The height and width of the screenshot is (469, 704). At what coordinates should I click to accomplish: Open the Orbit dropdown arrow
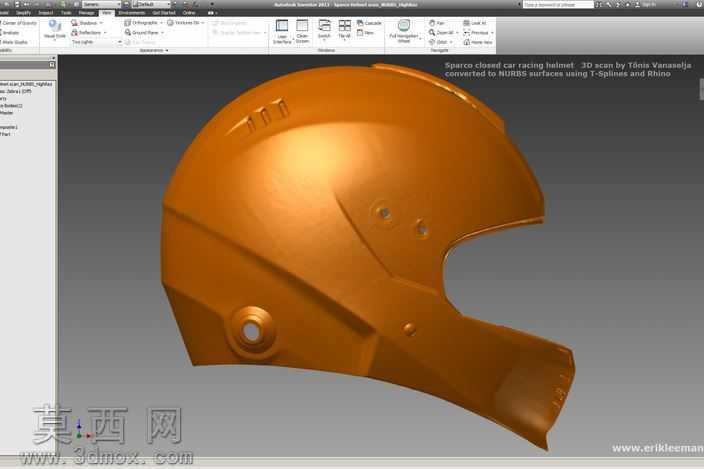(x=451, y=42)
